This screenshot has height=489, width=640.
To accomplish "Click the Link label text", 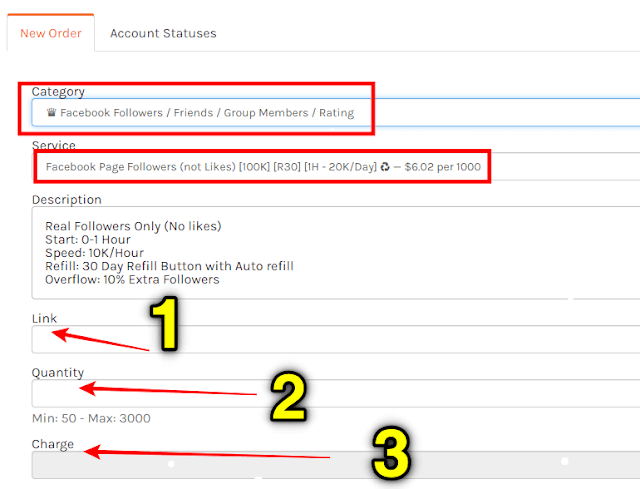I will coord(44,318).
